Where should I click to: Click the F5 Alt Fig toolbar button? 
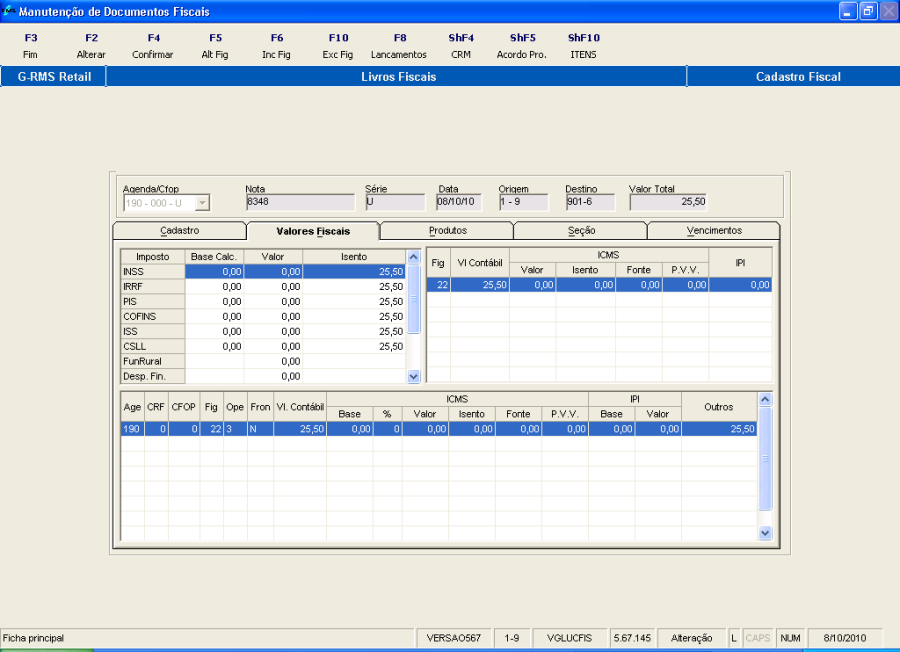215,46
